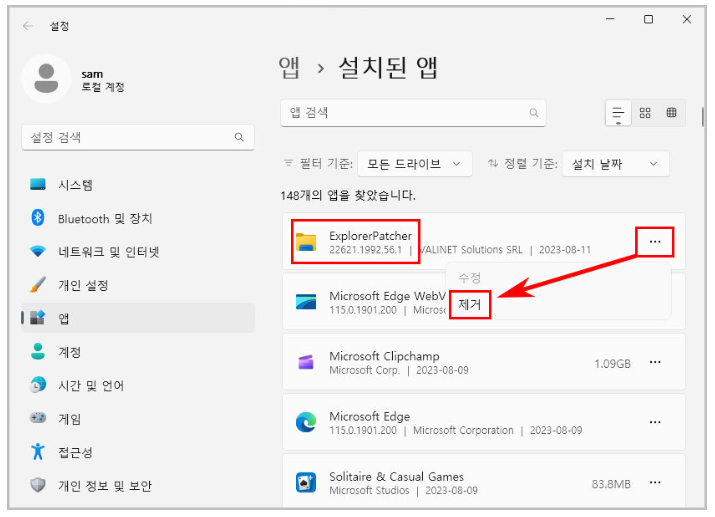The image size is (715, 517).
Task: Open 개인 설정 category
Action: tap(138, 285)
